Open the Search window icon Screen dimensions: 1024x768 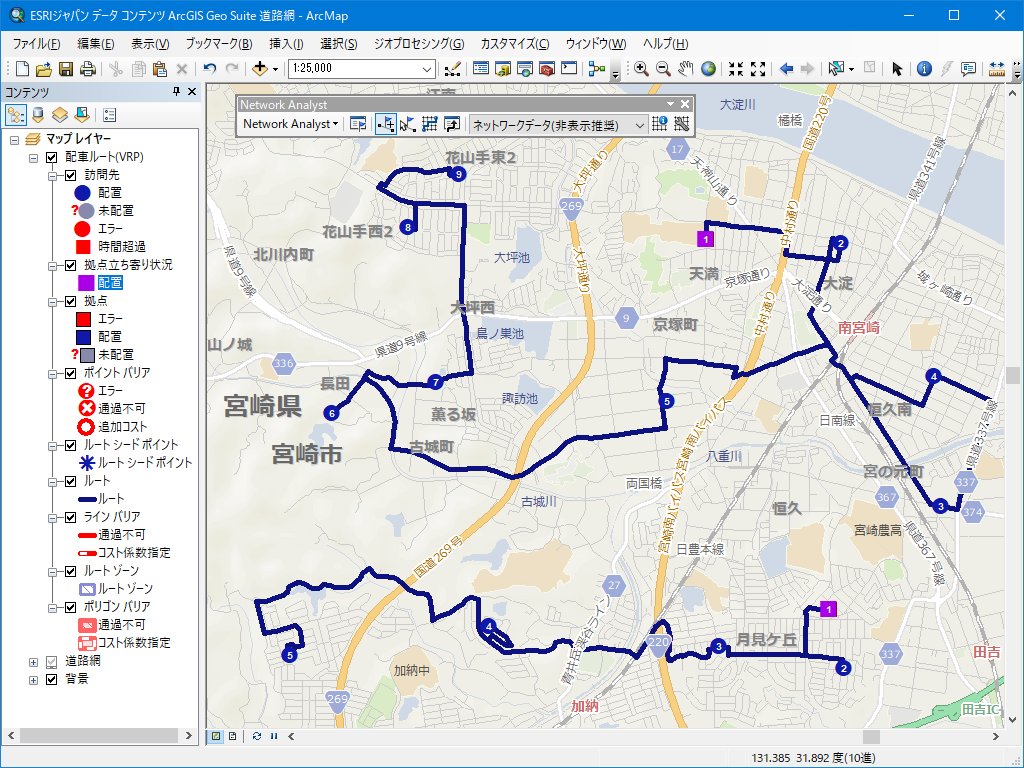pos(525,69)
